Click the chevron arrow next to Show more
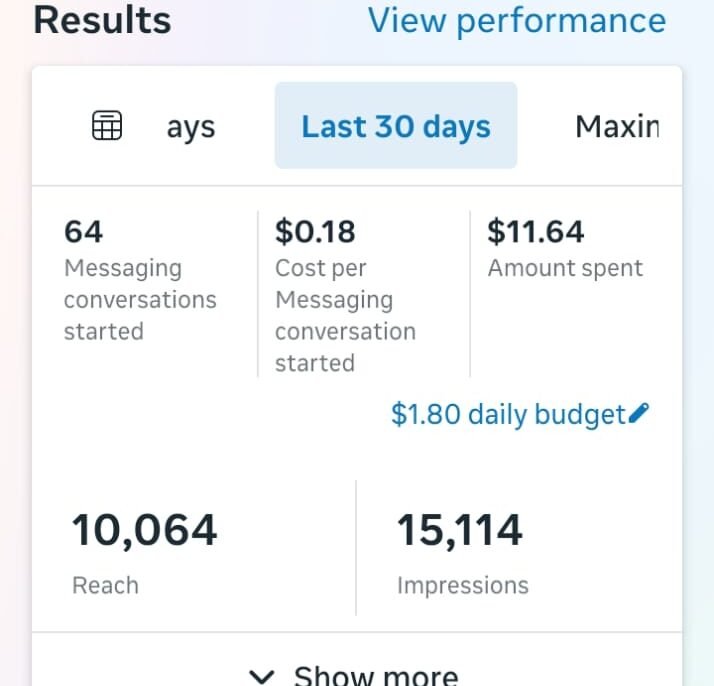Image resolution: width=714 pixels, height=686 pixels. click(262, 676)
